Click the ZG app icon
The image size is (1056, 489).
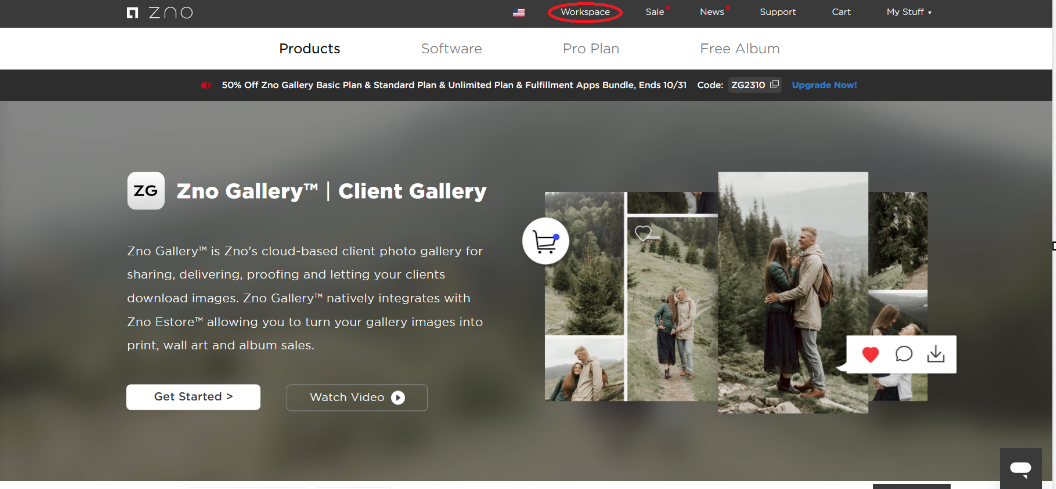(146, 191)
